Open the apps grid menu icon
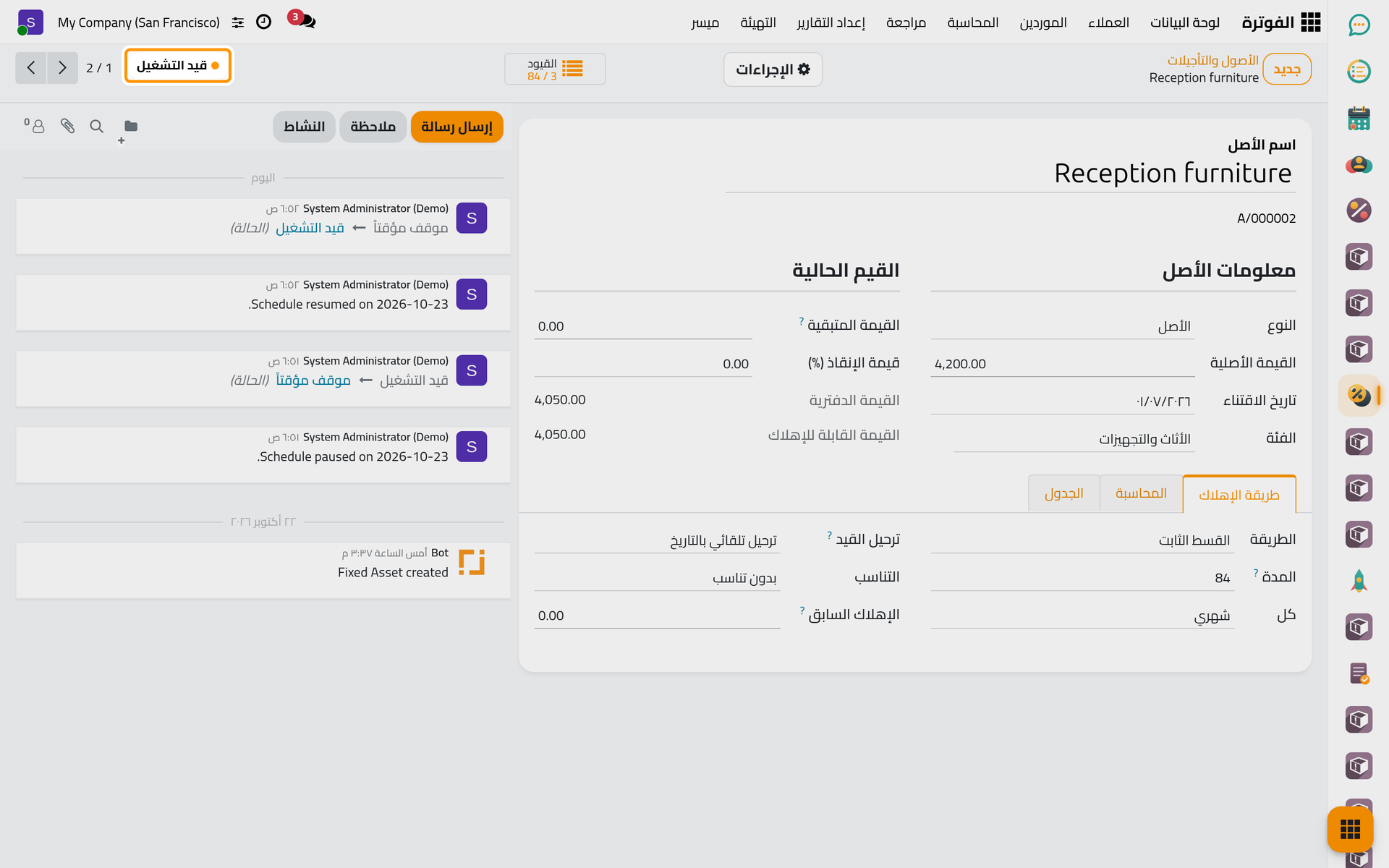The image size is (1389, 868). 1310,22
